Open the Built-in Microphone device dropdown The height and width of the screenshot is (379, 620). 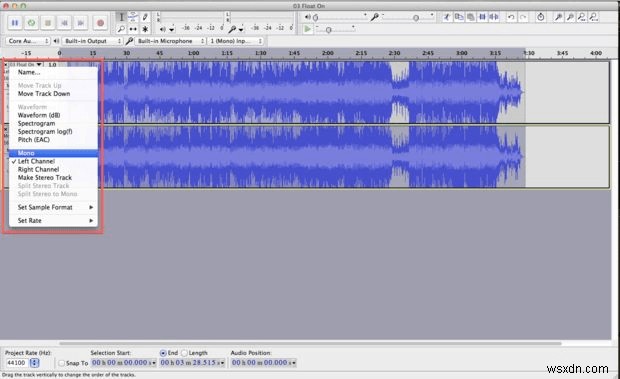pyautogui.click(x=170, y=41)
